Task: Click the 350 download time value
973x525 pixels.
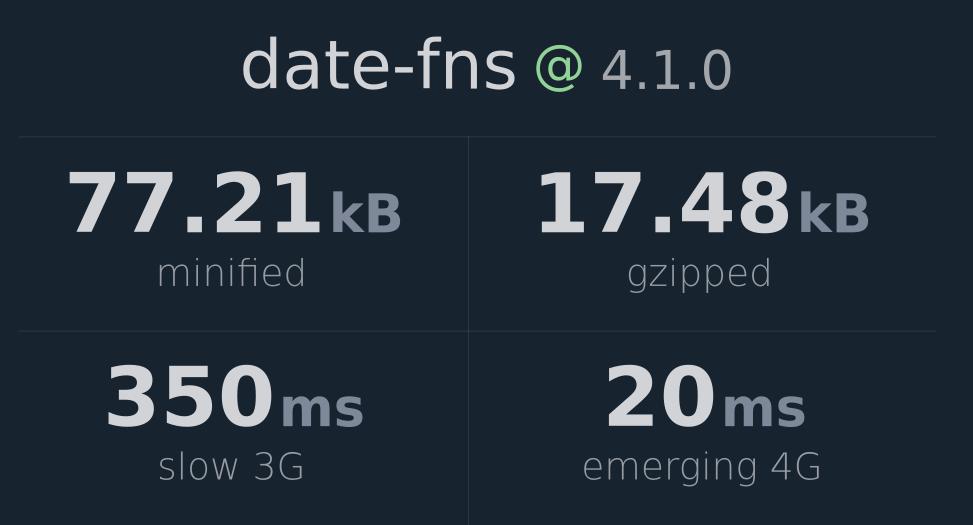Action: click(x=190, y=397)
